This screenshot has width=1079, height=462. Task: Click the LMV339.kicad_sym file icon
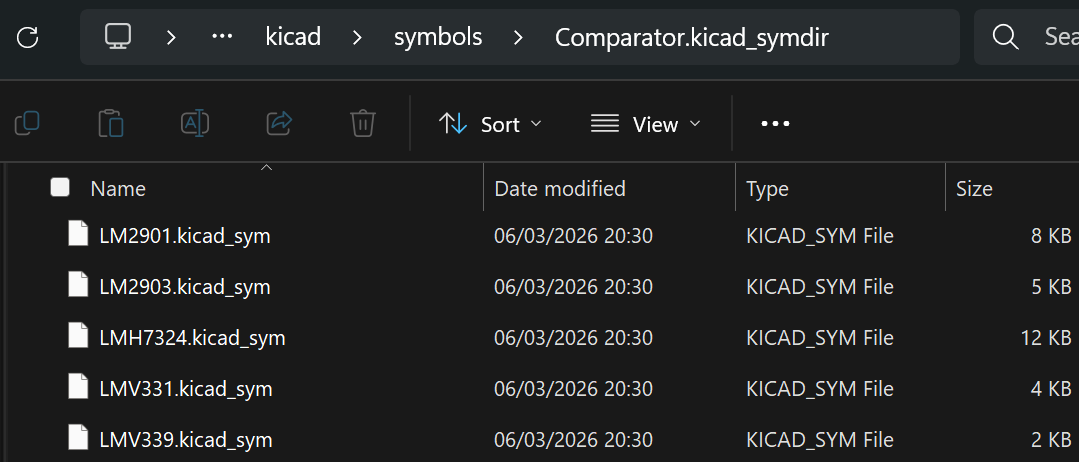click(78, 439)
